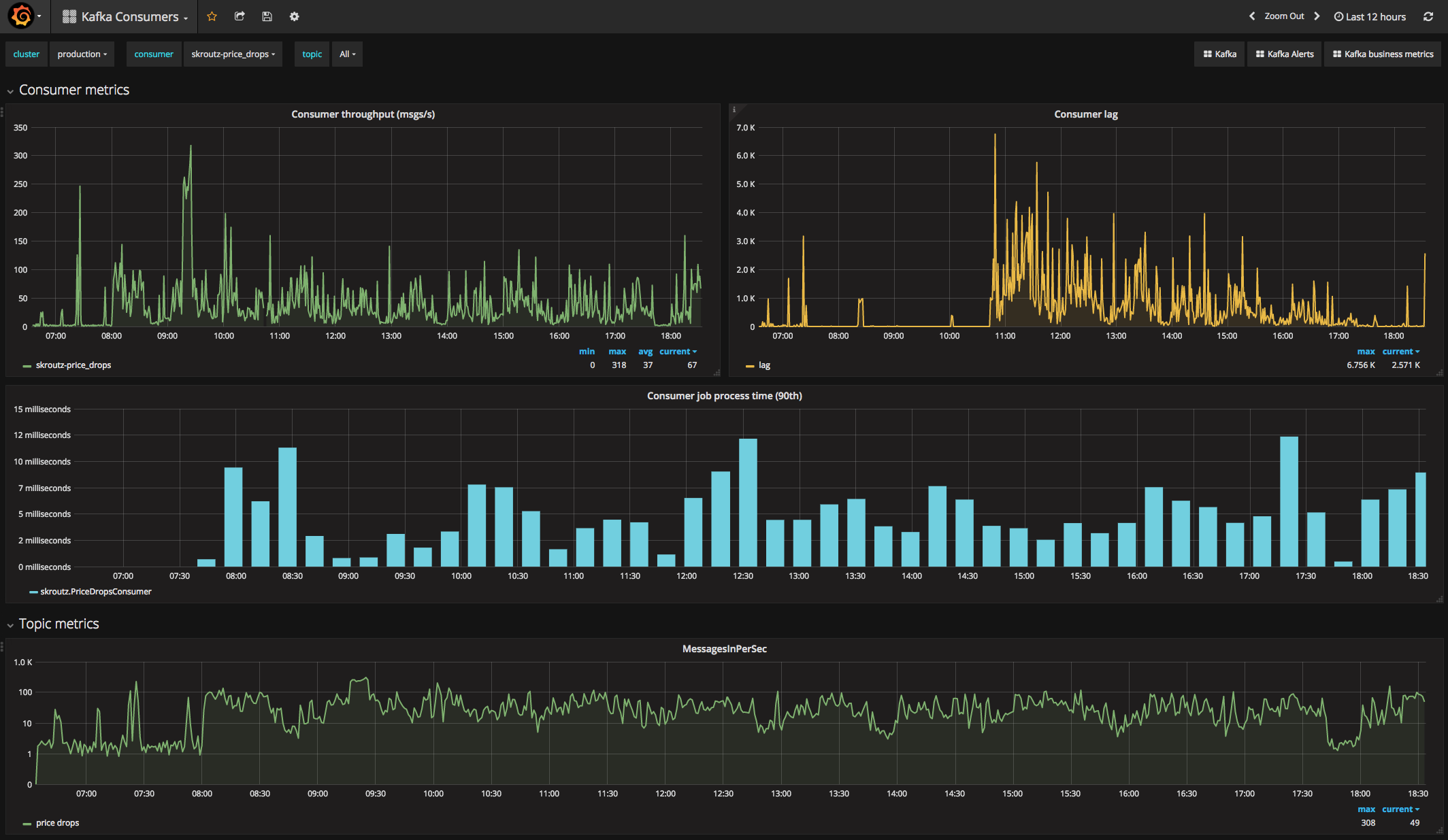Open the Kafka Consumers dashboard picker
This screenshot has height=840, width=1448.
click(125, 16)
